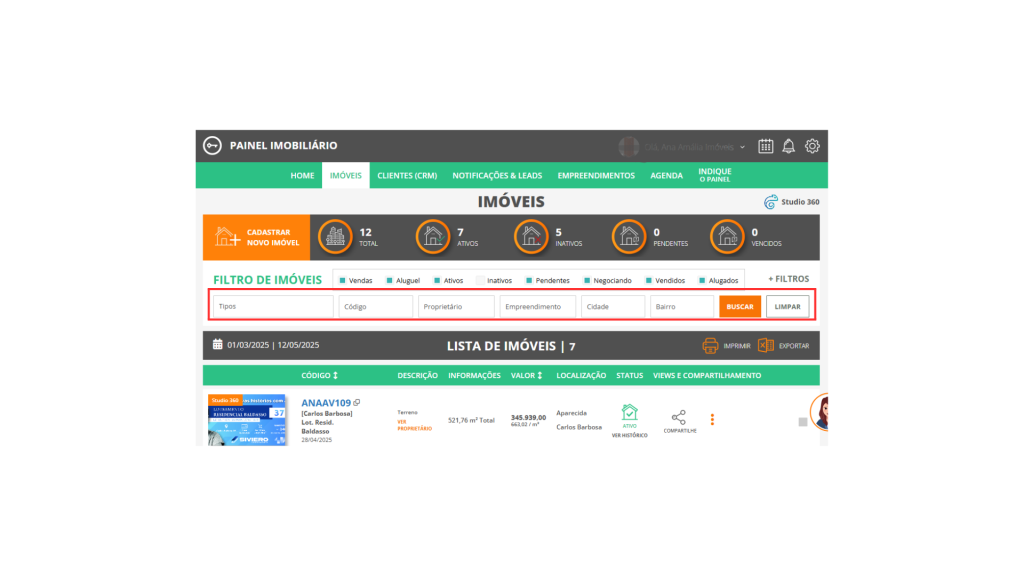Open the Tipos dropdown filter
Screen dimensions: 1024x576
[x=273, y=307]
